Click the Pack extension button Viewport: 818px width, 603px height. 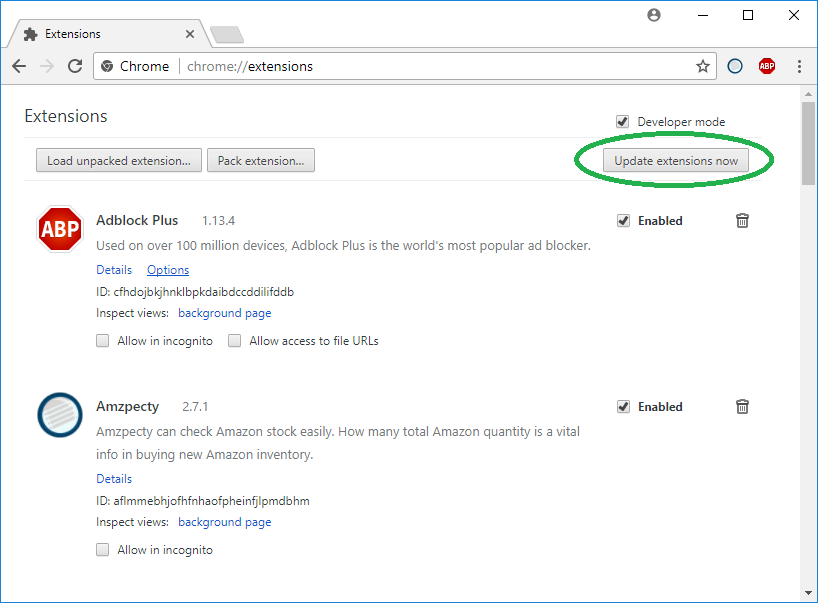261,160
